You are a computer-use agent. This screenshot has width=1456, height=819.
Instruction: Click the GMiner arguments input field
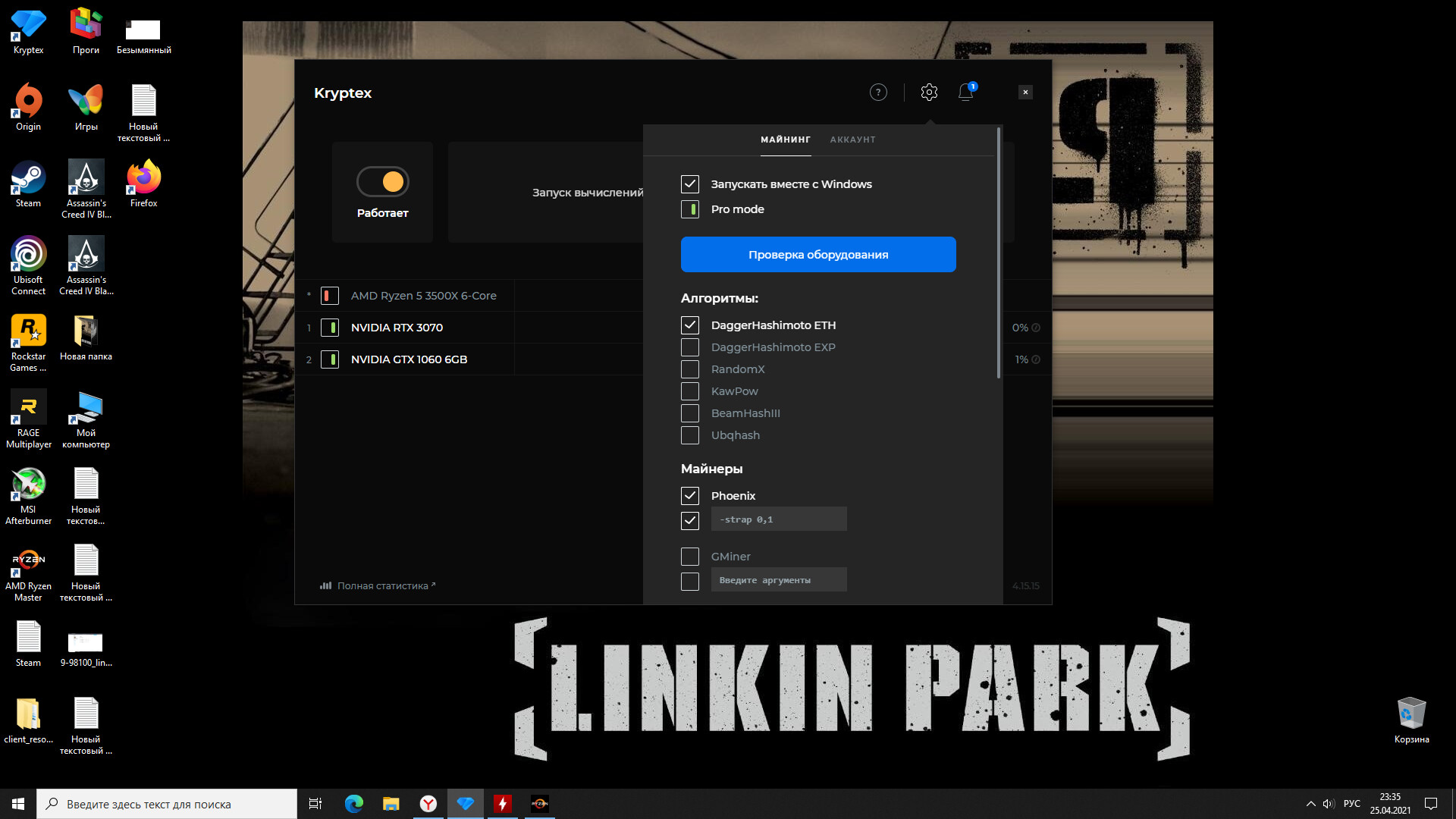[x=779, y=580]
